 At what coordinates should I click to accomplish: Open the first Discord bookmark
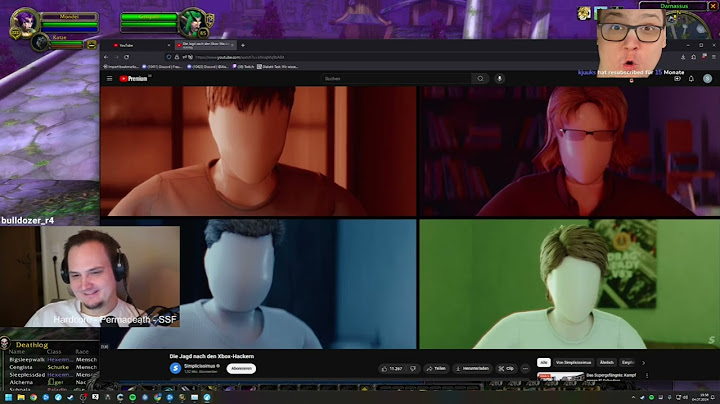point(162,67)
